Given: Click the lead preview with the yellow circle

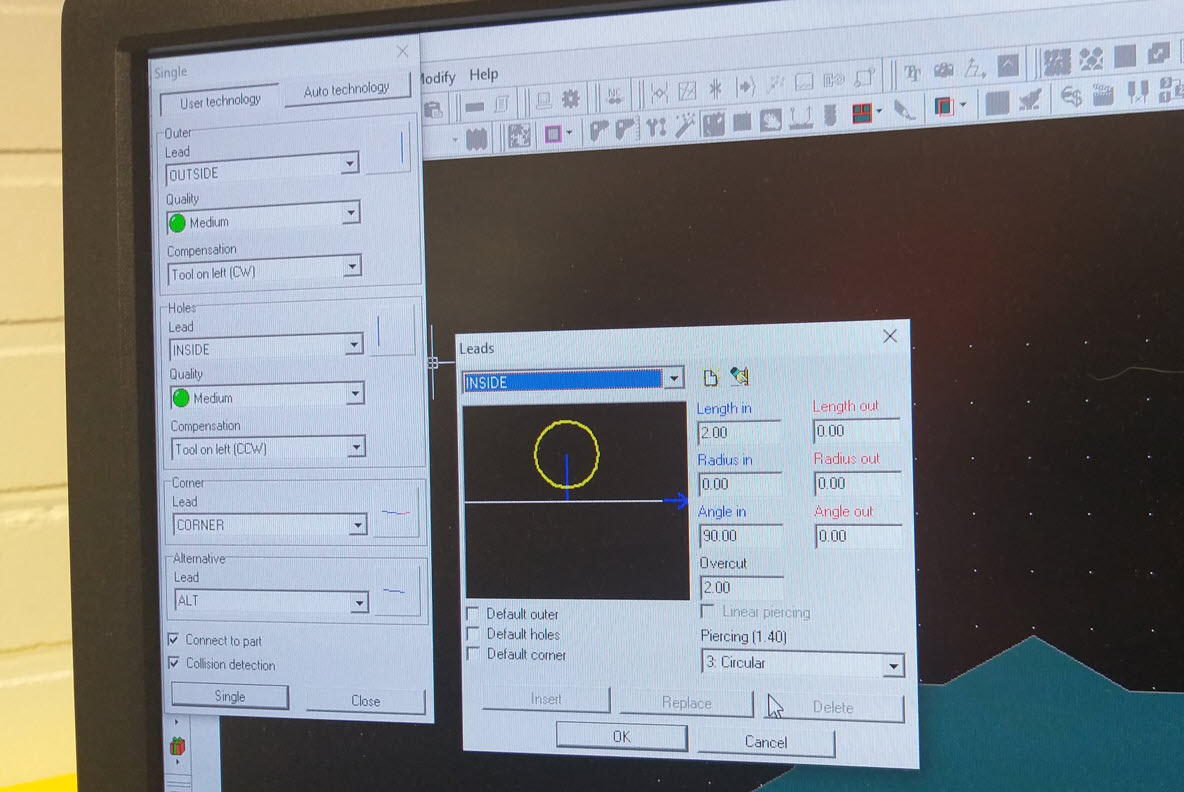Looking at the screenshot, I should pos(576,501).
